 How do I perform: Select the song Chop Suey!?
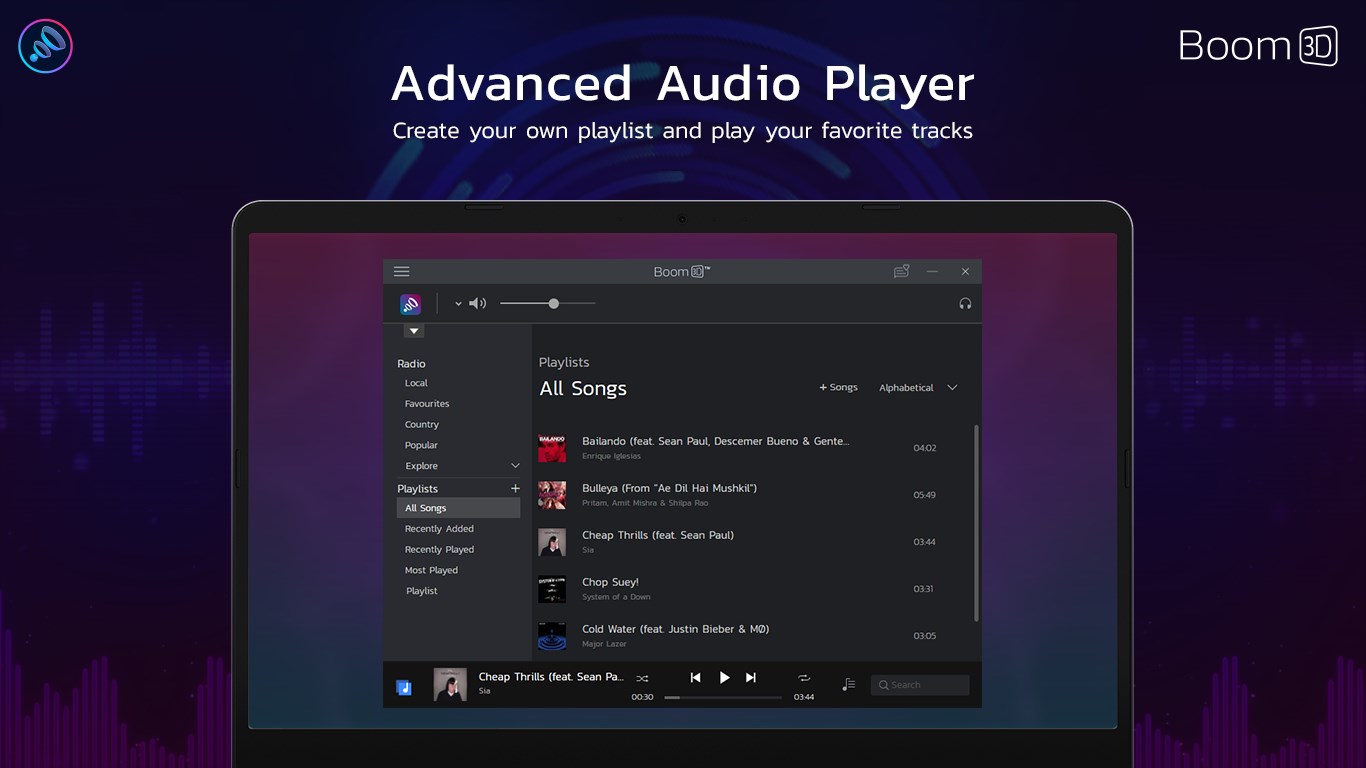[610, 582]
